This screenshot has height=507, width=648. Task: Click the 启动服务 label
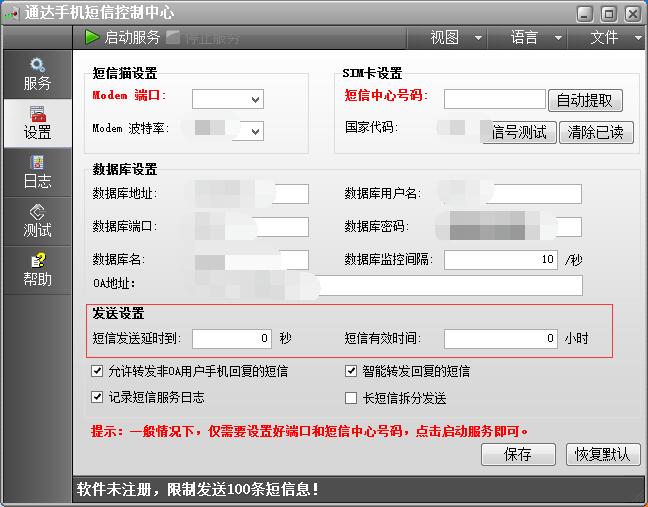(x=132, y=37)
